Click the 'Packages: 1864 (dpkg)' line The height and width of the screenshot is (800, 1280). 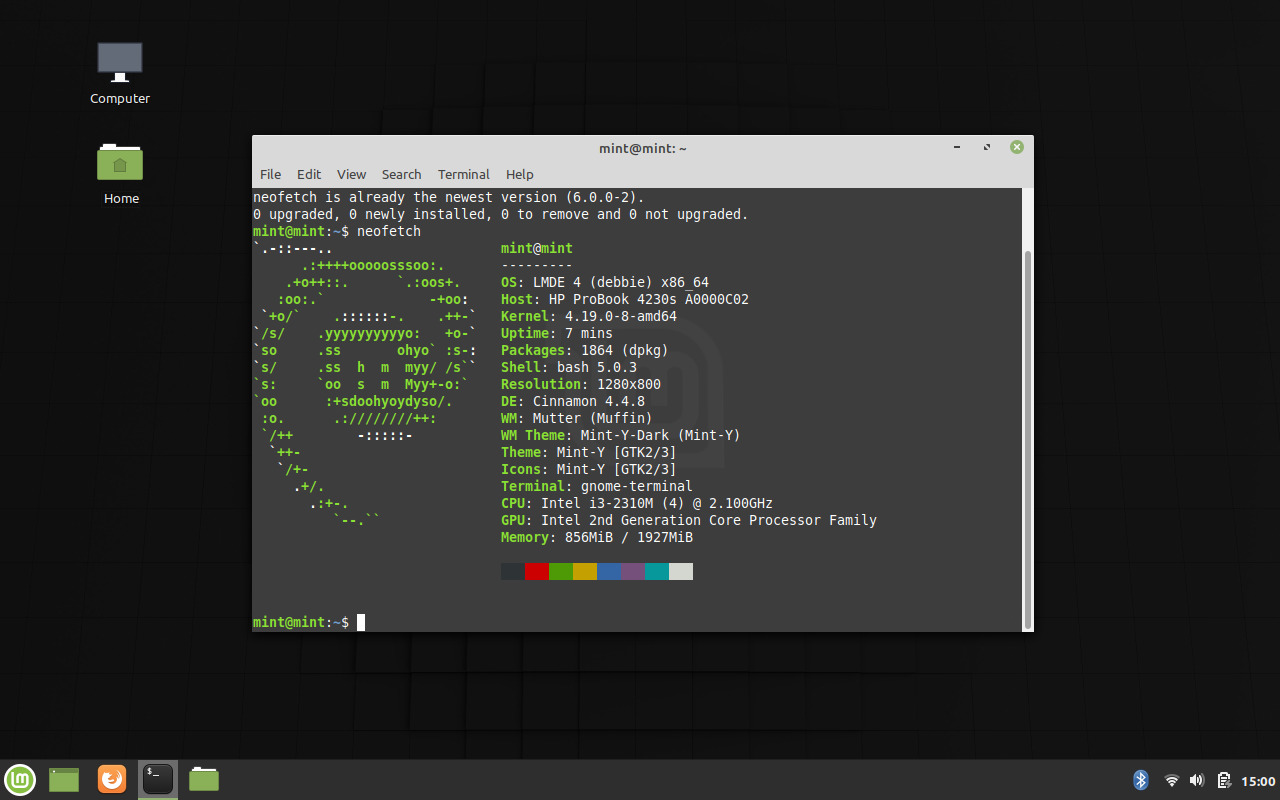point(585,350)
